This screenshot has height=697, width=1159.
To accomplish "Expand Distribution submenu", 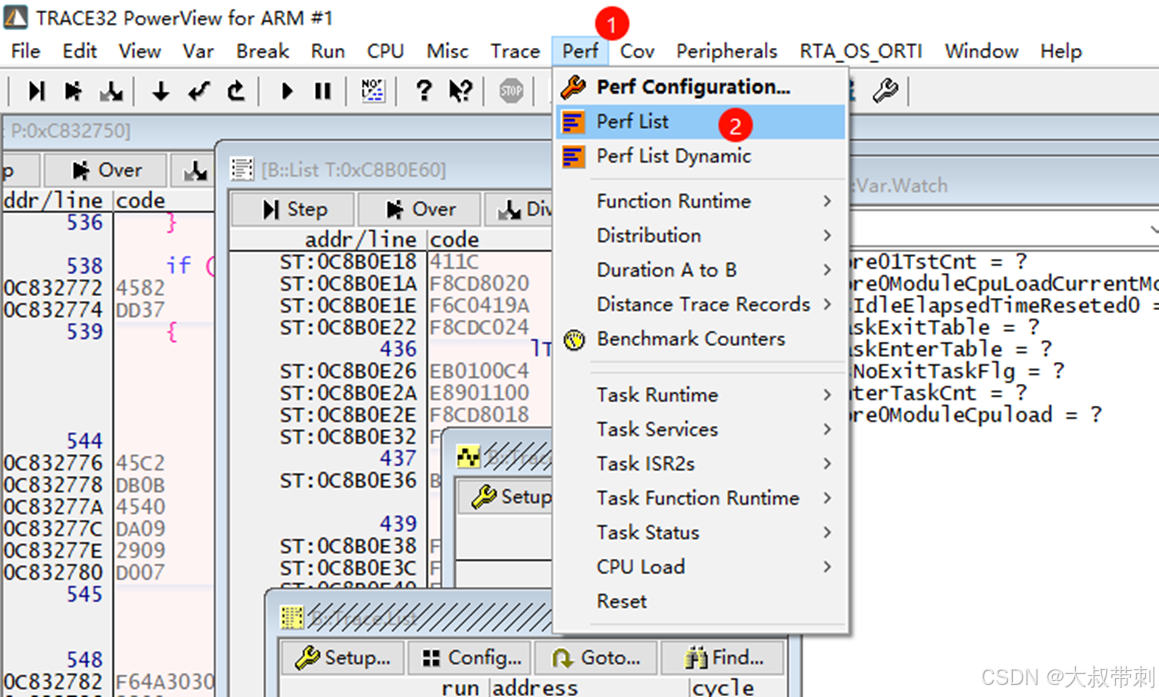I will 700,236.
